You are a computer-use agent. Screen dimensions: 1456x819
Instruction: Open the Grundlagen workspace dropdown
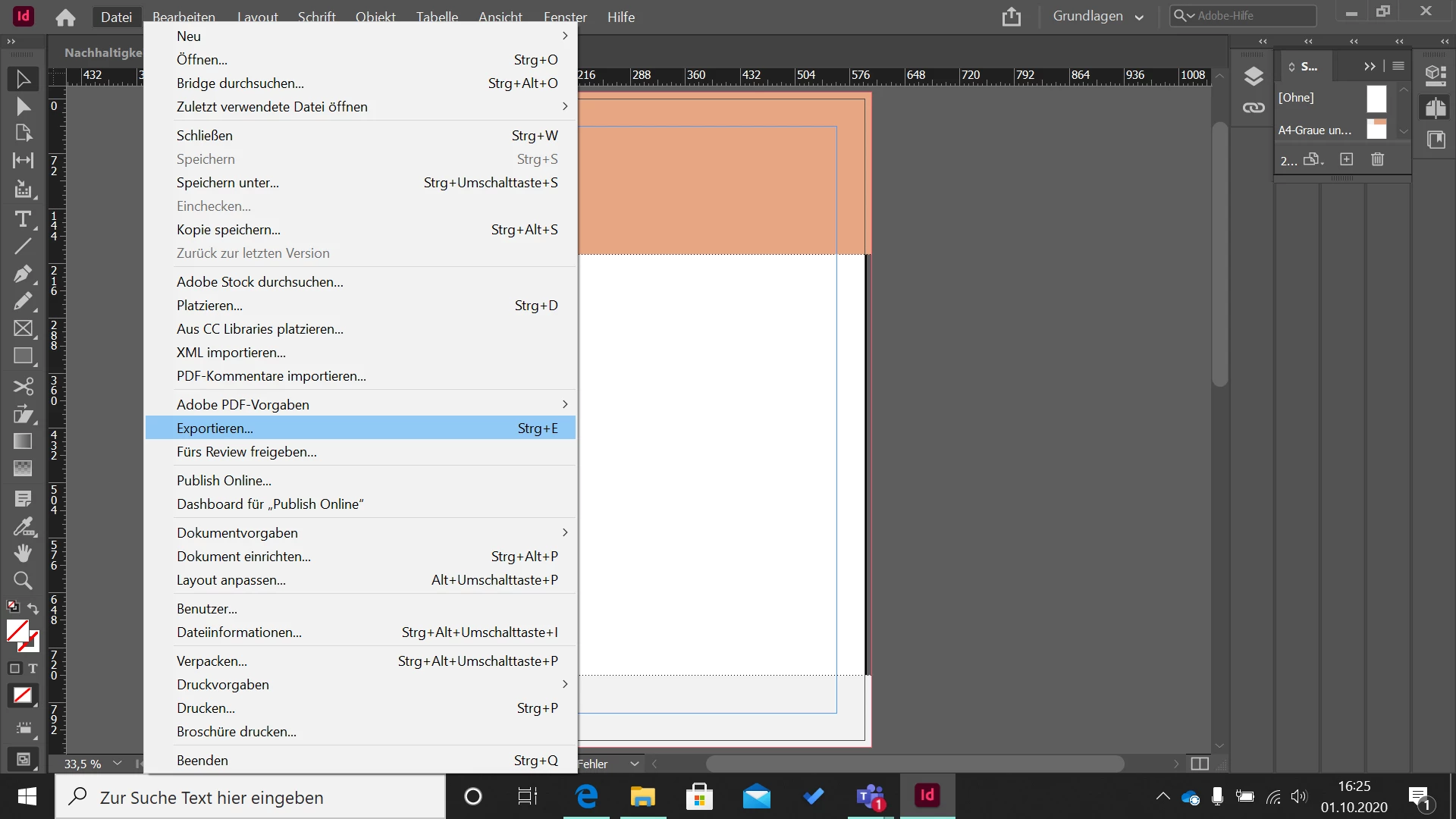click(x=1097, y=17)
